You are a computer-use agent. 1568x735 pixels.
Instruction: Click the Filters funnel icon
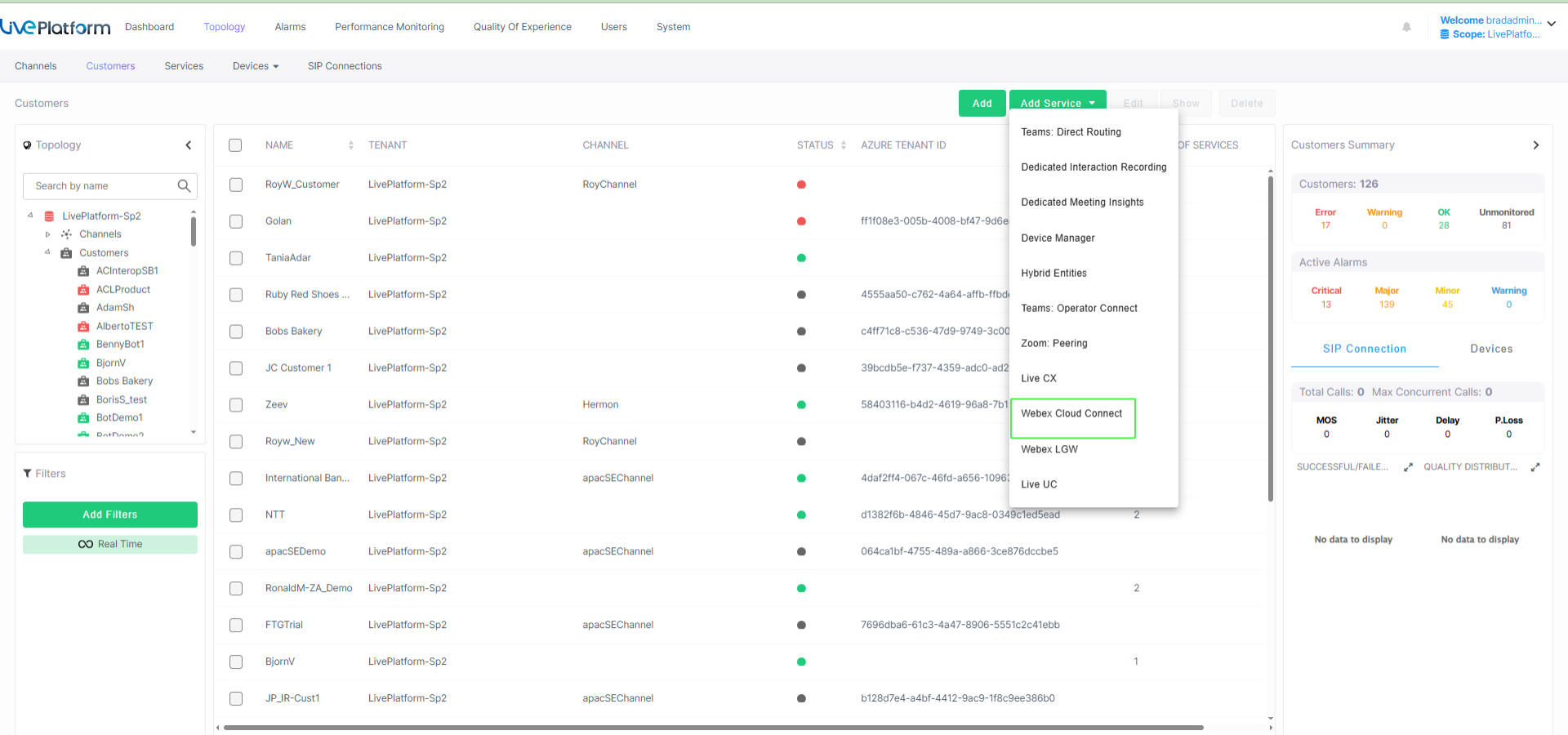pyautogui.click(x=27, y=474)
